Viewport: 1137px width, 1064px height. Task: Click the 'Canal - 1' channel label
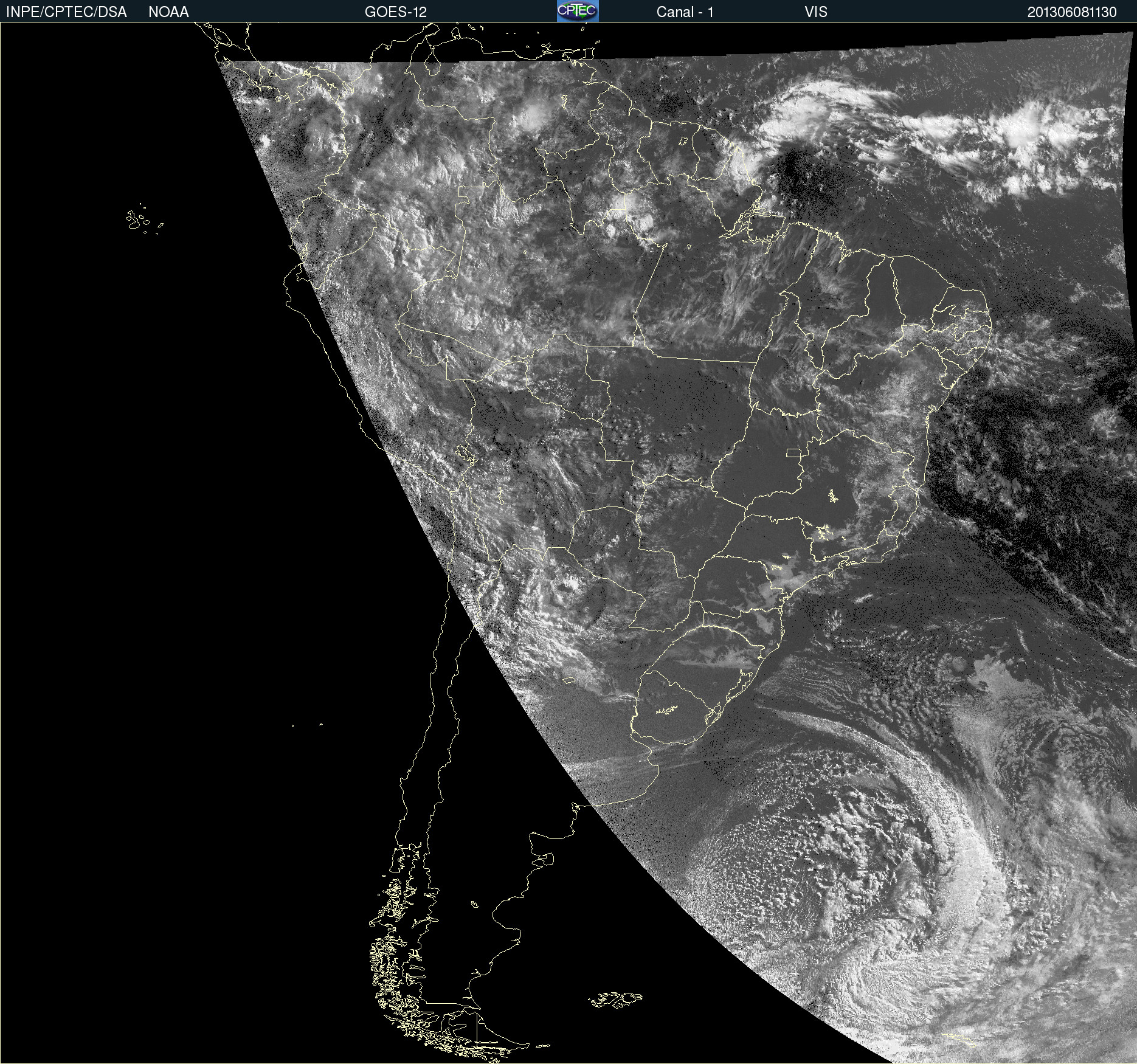(685, 12)
